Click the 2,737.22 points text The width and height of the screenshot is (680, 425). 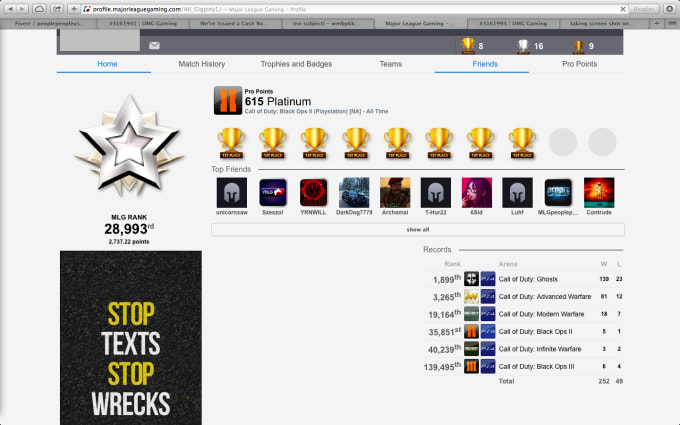pyautogui.click(x=129, y=242)
